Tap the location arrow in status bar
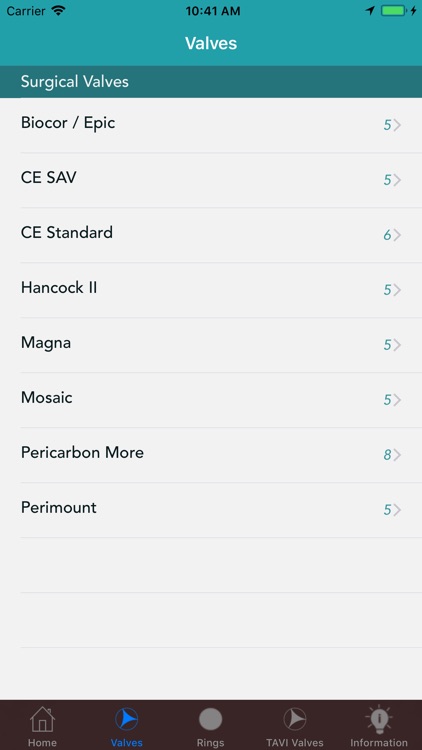Image resolution: width=422 pixels, height=750 pixels. click(x=370, y=11)
